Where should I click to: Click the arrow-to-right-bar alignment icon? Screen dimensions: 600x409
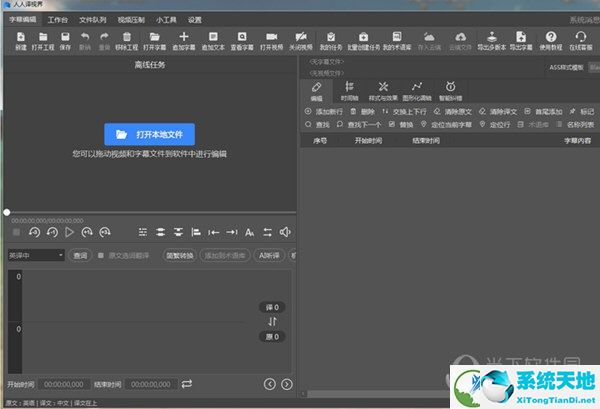point(232,232)
